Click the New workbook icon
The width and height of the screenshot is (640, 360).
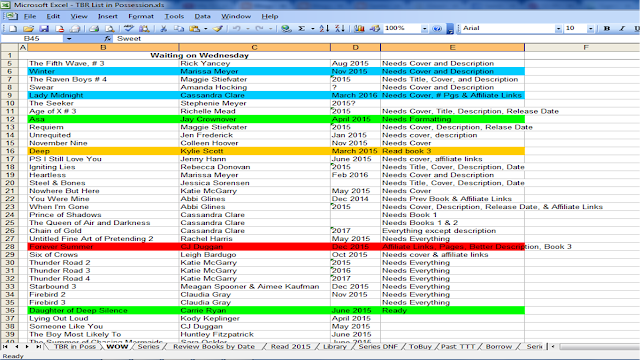[13, 29]
